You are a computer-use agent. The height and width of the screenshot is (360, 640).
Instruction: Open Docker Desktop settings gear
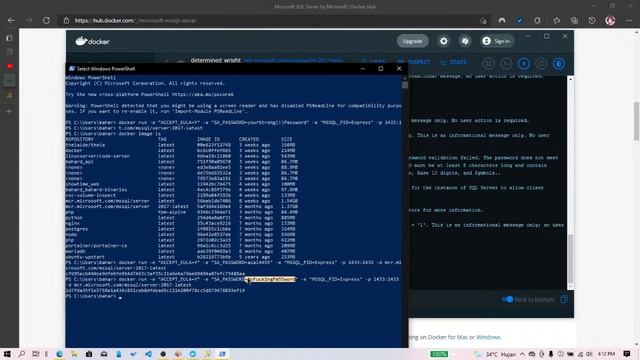(x=444, y=41)
